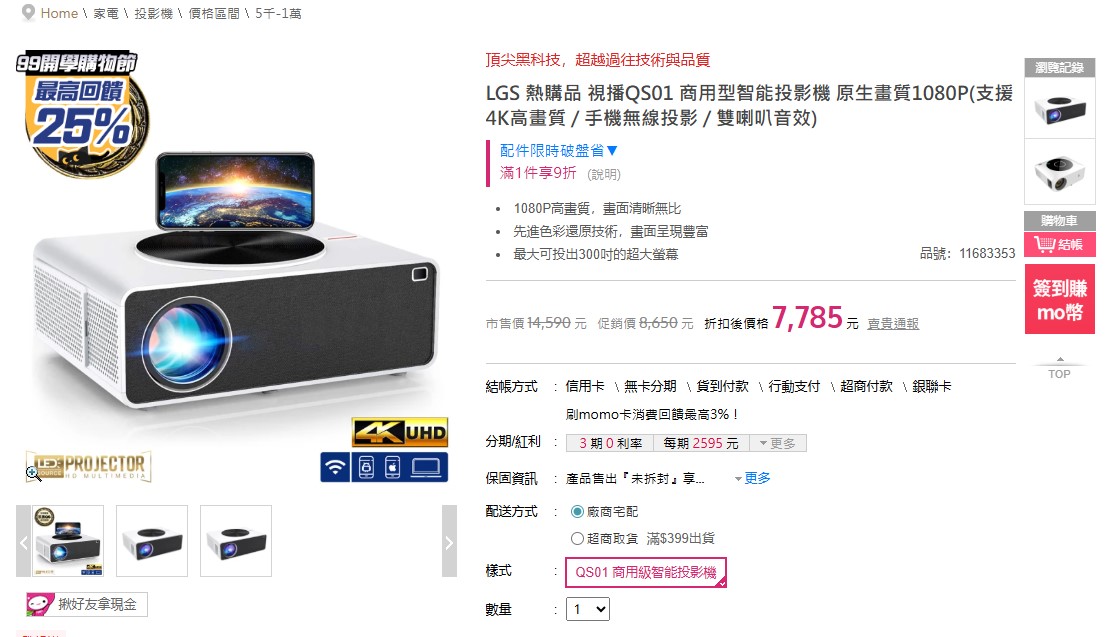Click the 99開學購物節 25% promo badge
The height and width of the screenshot is (637, 1119).
(x=81, y=111)
